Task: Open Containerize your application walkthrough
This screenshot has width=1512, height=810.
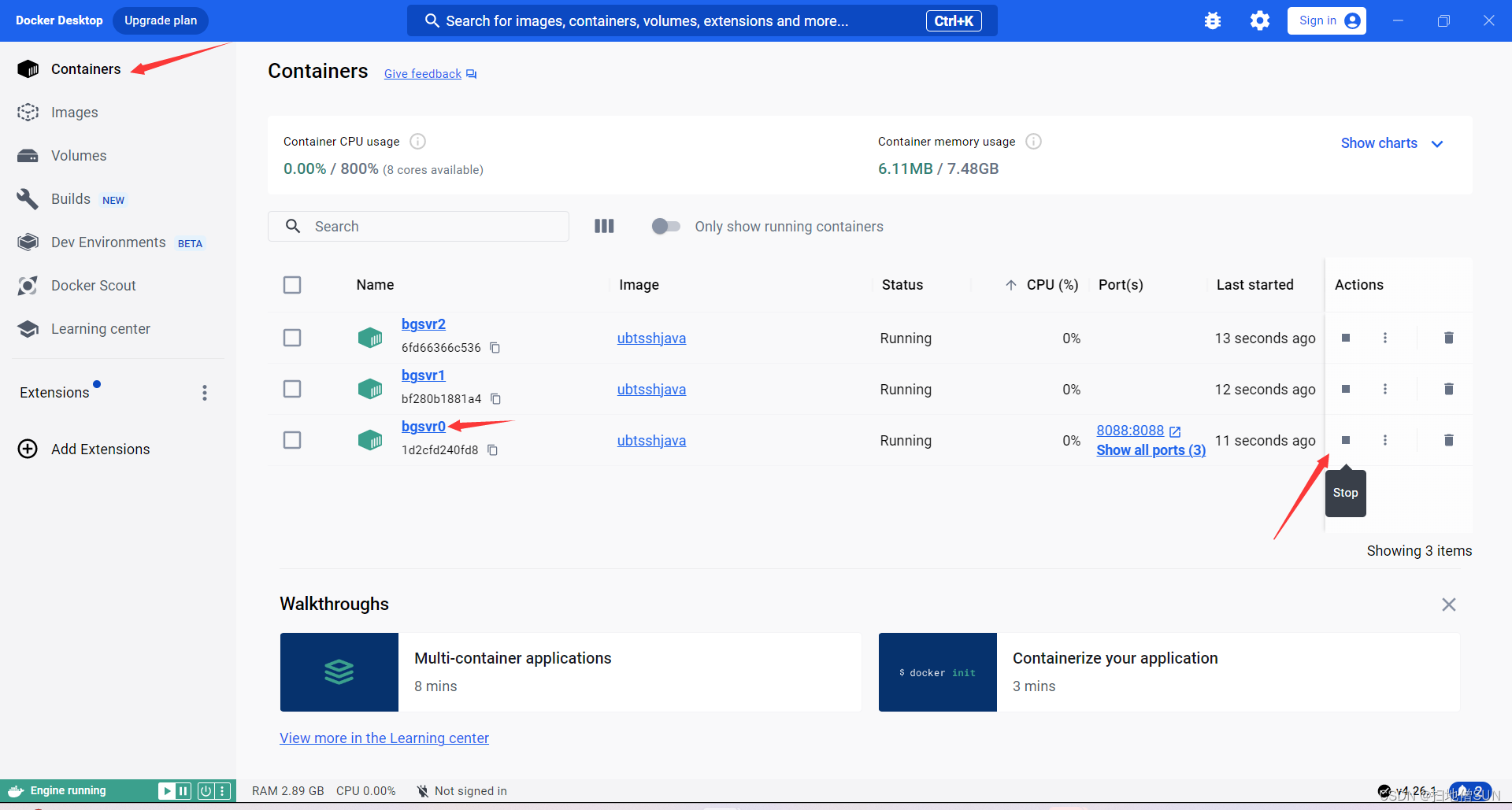Action: (1169, 672)
